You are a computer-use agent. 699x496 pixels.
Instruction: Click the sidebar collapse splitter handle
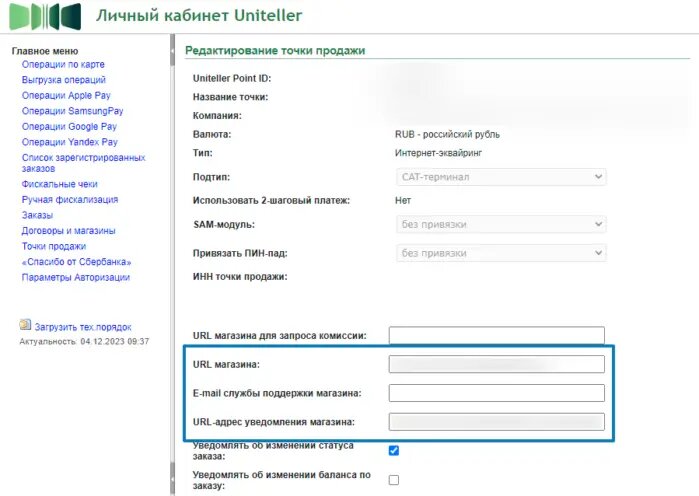coord(173,51)
